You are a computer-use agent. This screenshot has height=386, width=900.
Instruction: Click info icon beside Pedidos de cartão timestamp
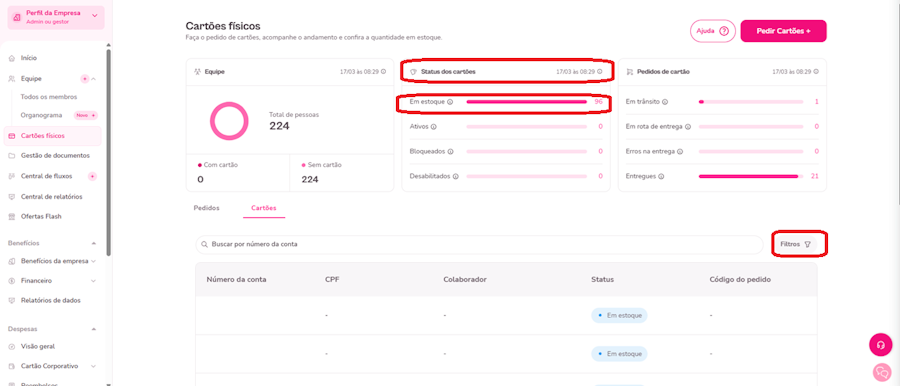[x=816, y=72]
